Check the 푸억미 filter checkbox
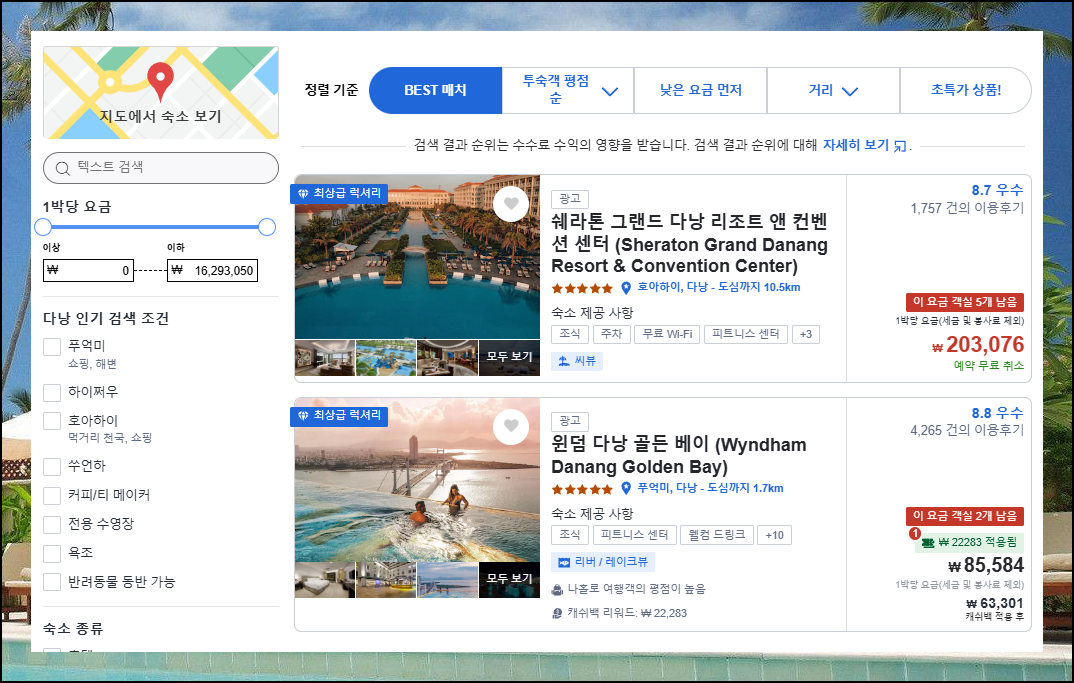Viewport: 1074px width, 683px height. [x=52, y=347]
